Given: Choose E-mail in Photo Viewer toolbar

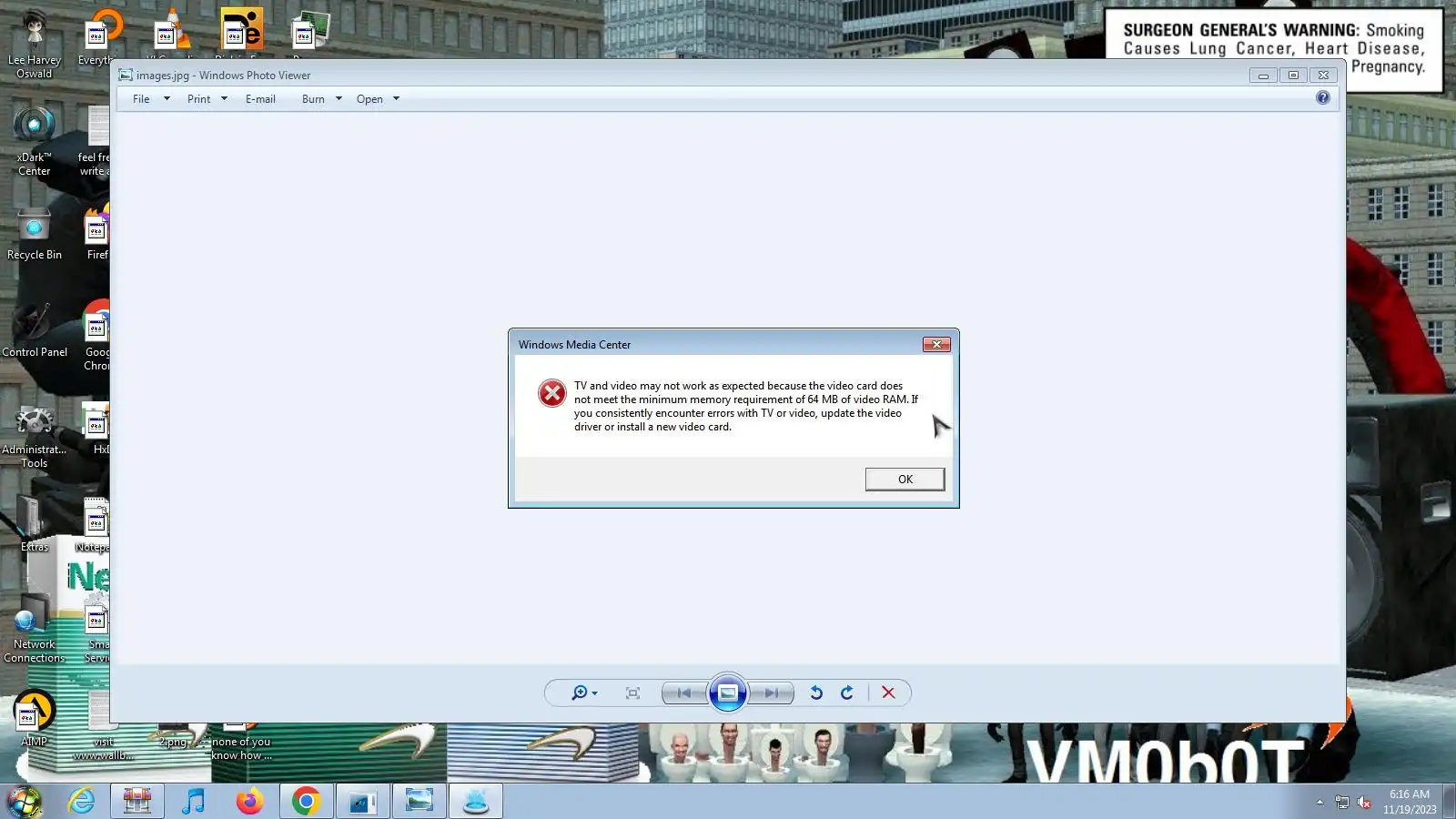Looking at the screenshot, I should point(260,99).
